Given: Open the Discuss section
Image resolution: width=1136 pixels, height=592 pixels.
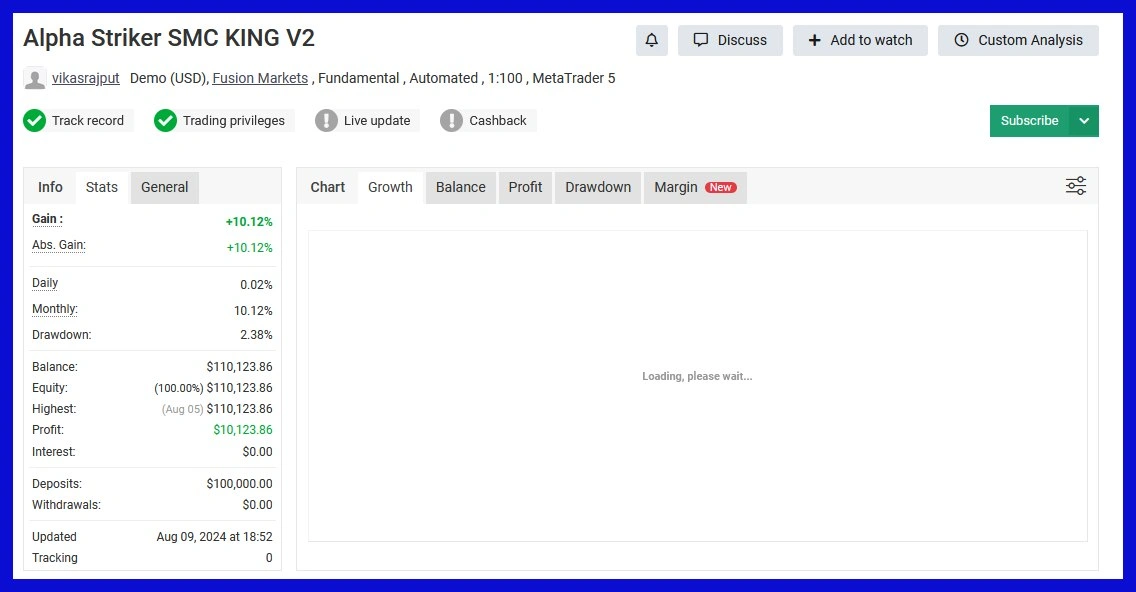Looking at the screenshot, I should coord(730,40).
